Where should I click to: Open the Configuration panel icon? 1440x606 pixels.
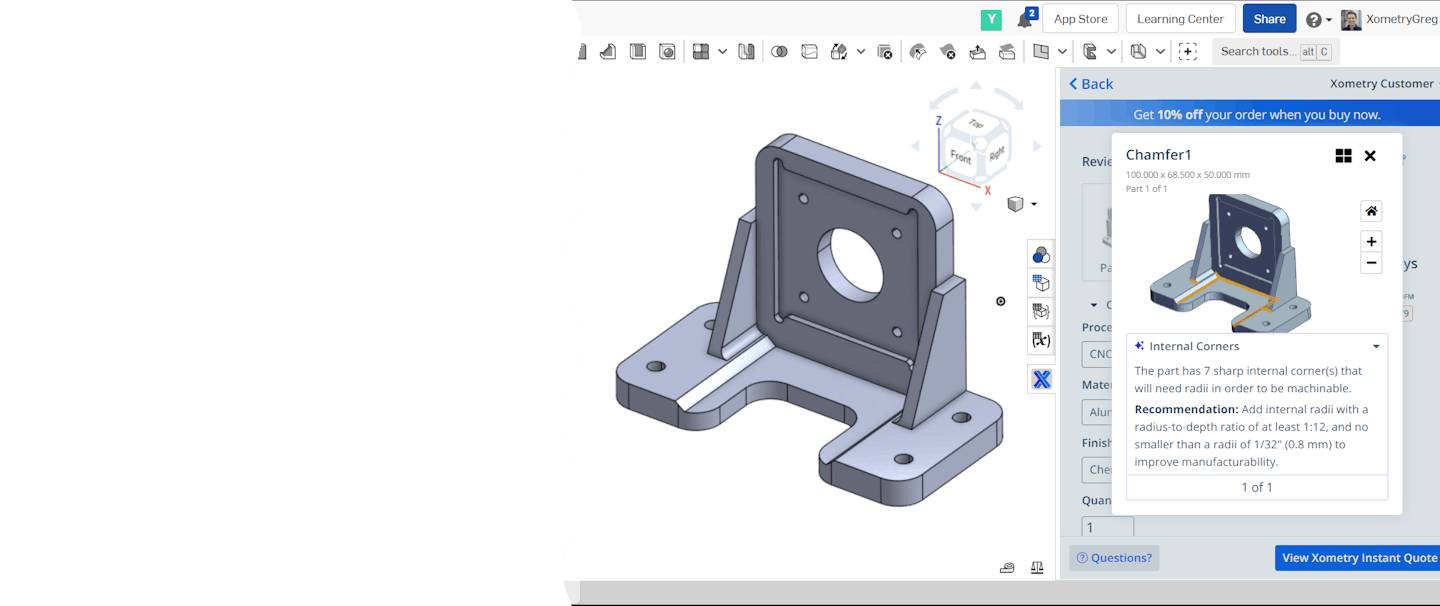(1041, 283)
